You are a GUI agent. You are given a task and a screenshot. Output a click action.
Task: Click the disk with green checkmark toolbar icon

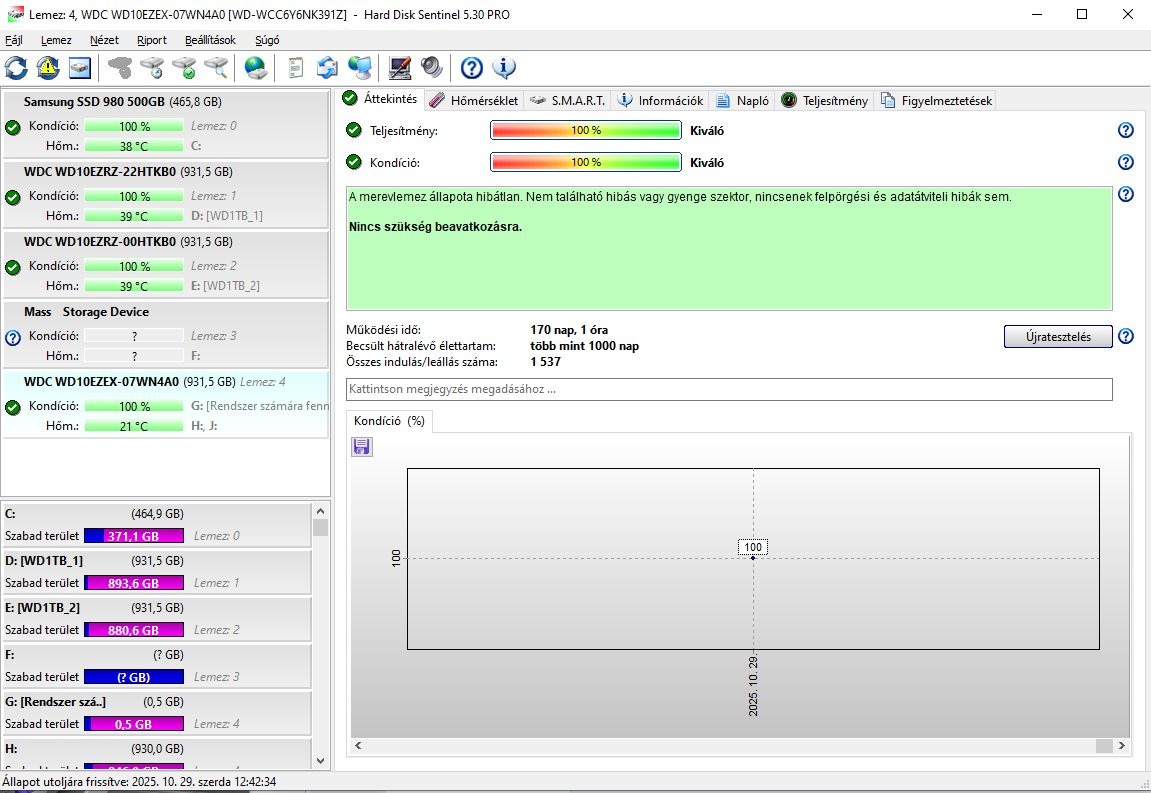pos(184,68)
